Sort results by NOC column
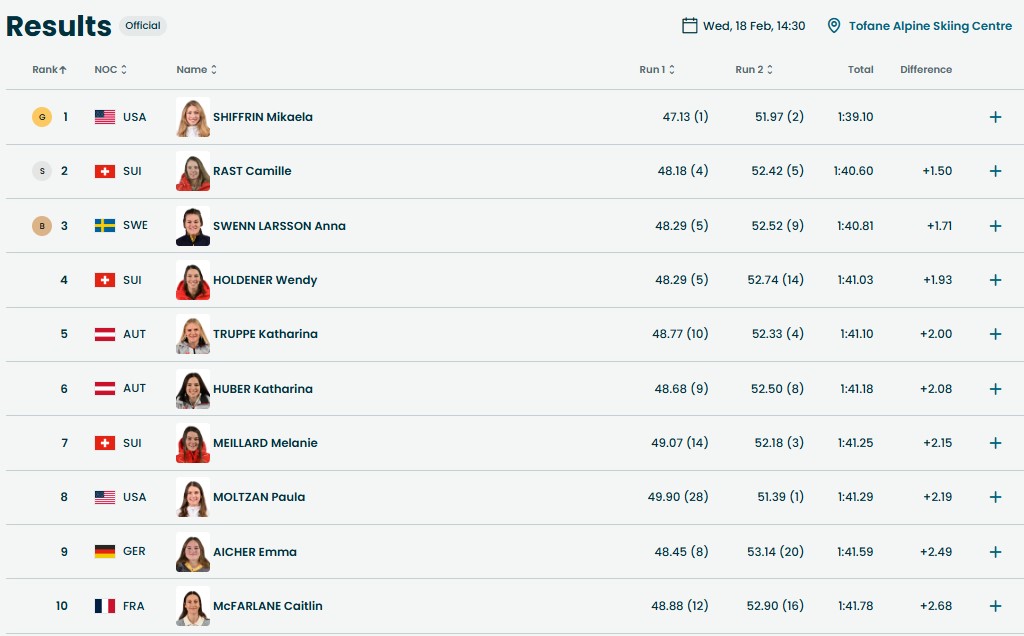This screenshot has width=1024, height=636. point(110,70)
